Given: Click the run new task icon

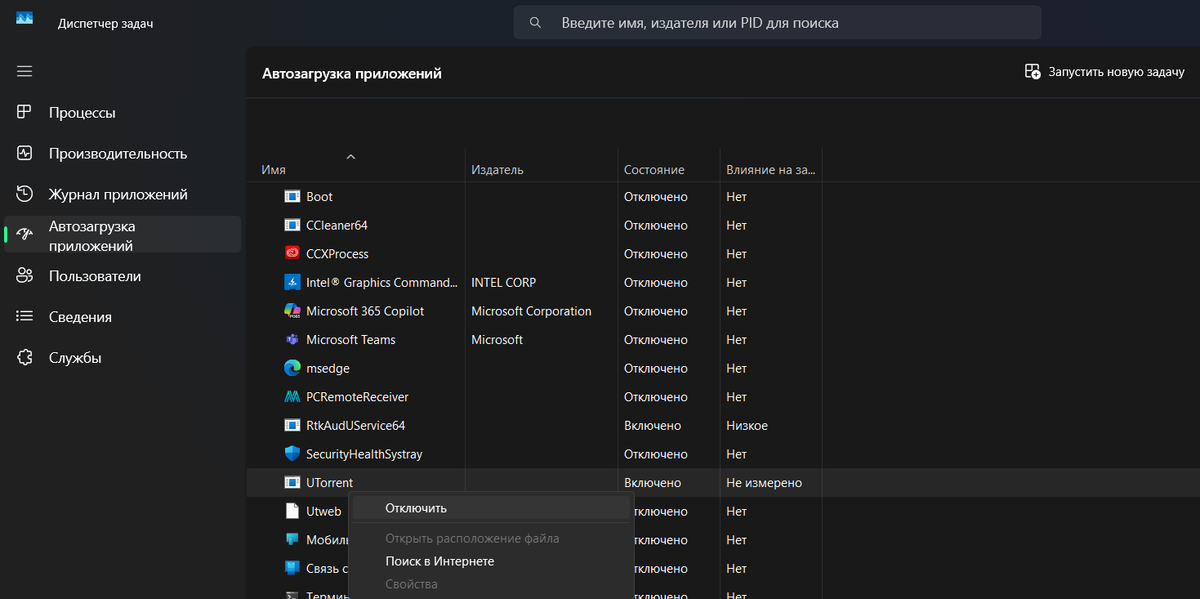Looking at the screenshot, I should click(x=1033, y=72).
